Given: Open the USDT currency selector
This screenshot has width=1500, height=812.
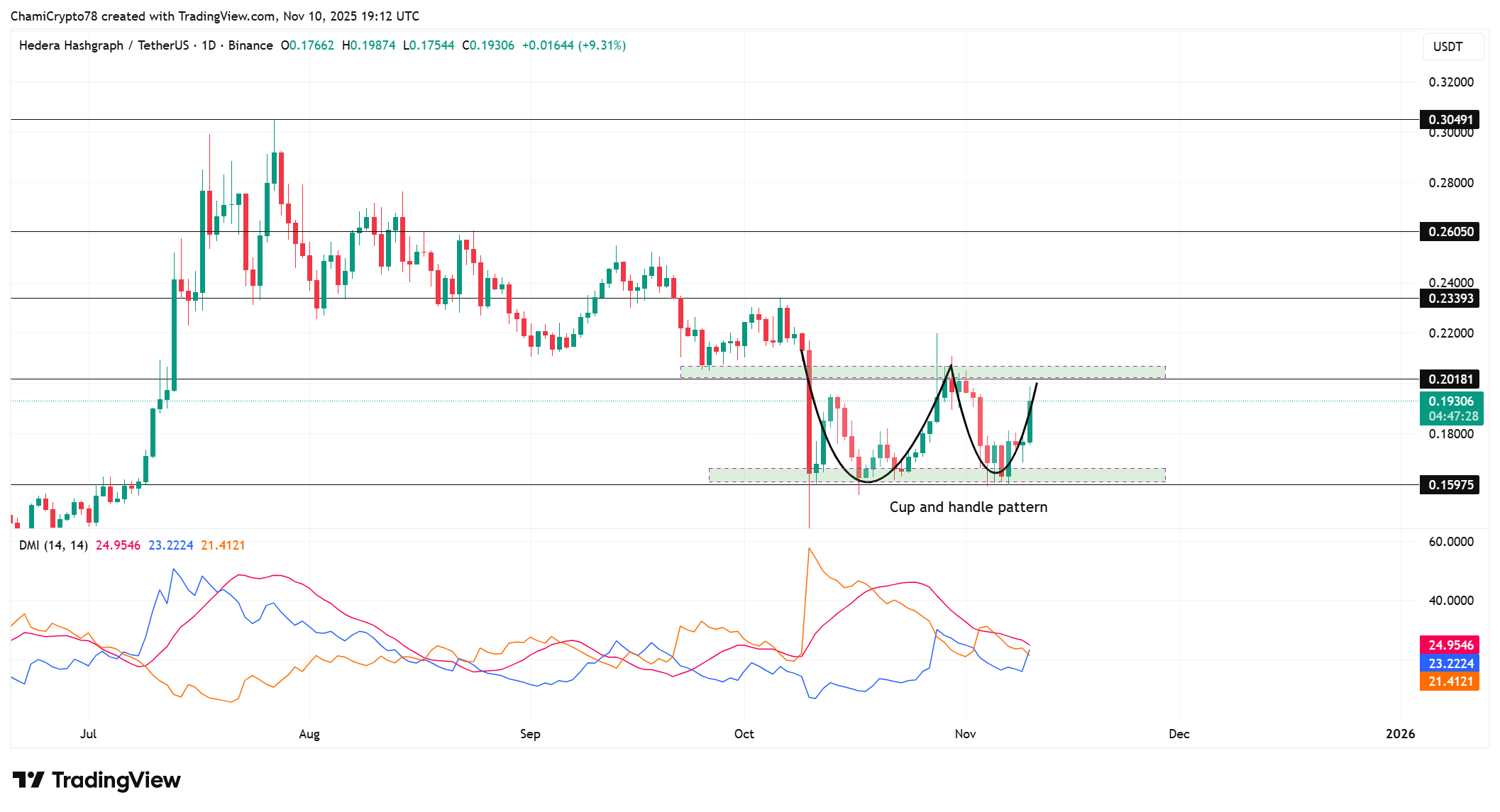Looking at the screenshot, I should coord(1452,47).
